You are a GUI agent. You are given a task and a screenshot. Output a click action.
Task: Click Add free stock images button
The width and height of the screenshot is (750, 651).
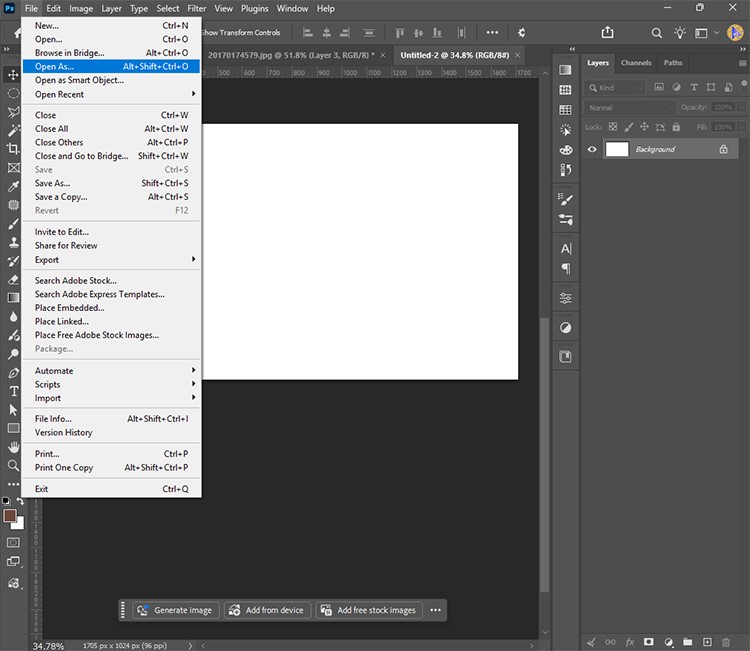369,610
